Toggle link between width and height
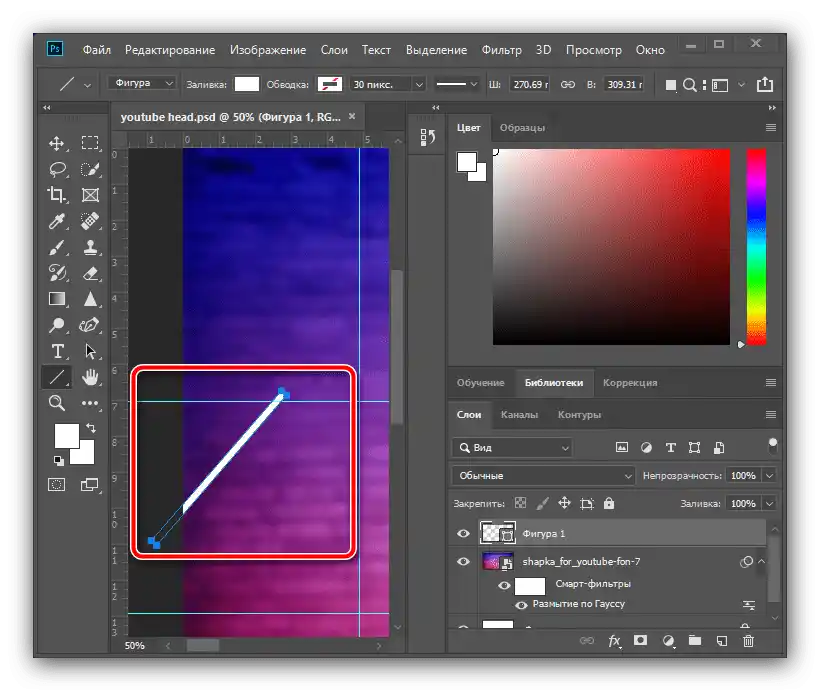 click(x=567, y=84)
